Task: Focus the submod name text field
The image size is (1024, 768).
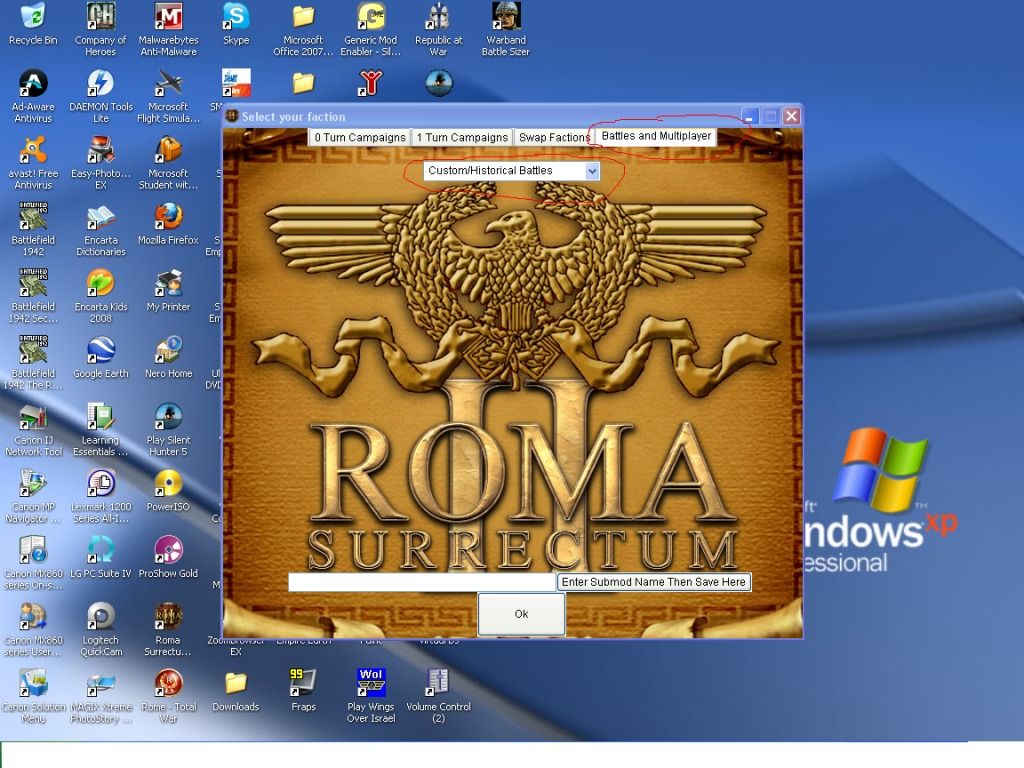Action: coord(421,582)
